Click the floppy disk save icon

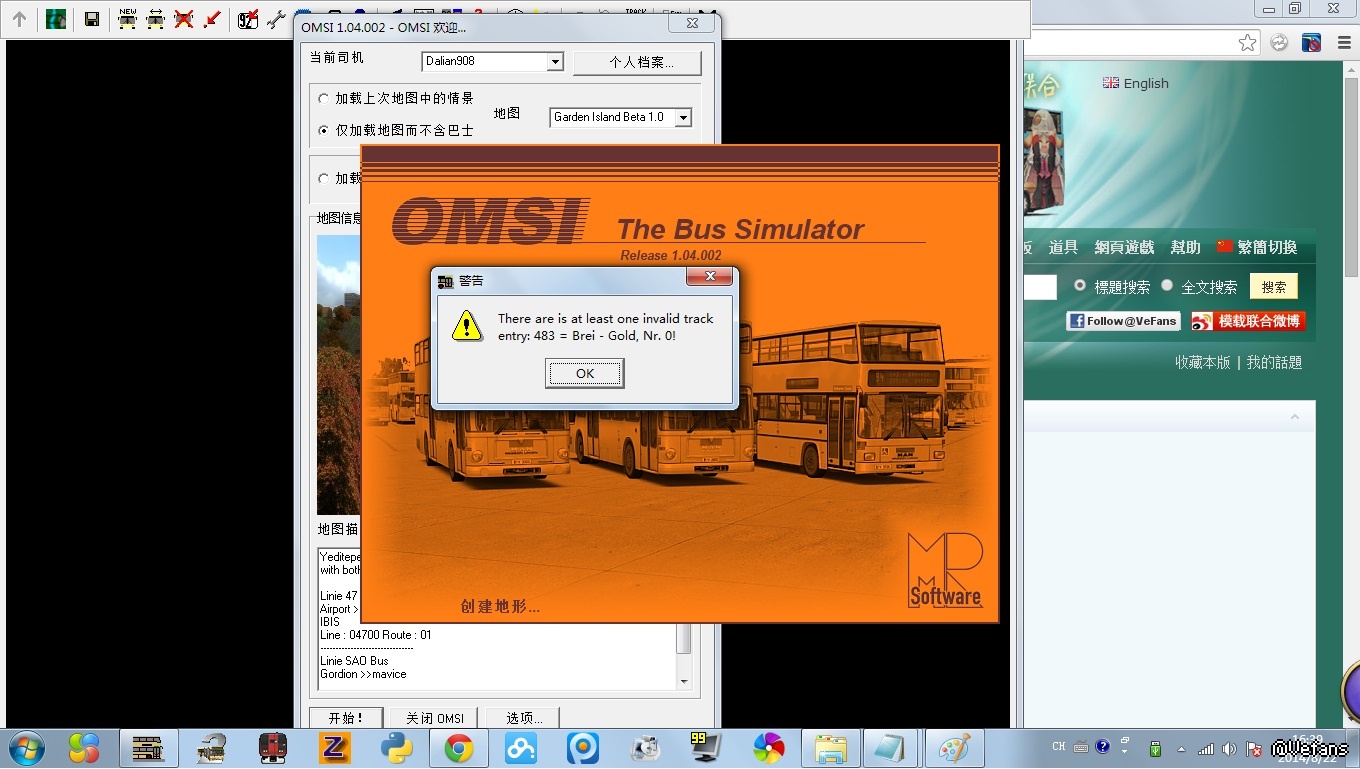pyautogui.click(x=92, y=19)
